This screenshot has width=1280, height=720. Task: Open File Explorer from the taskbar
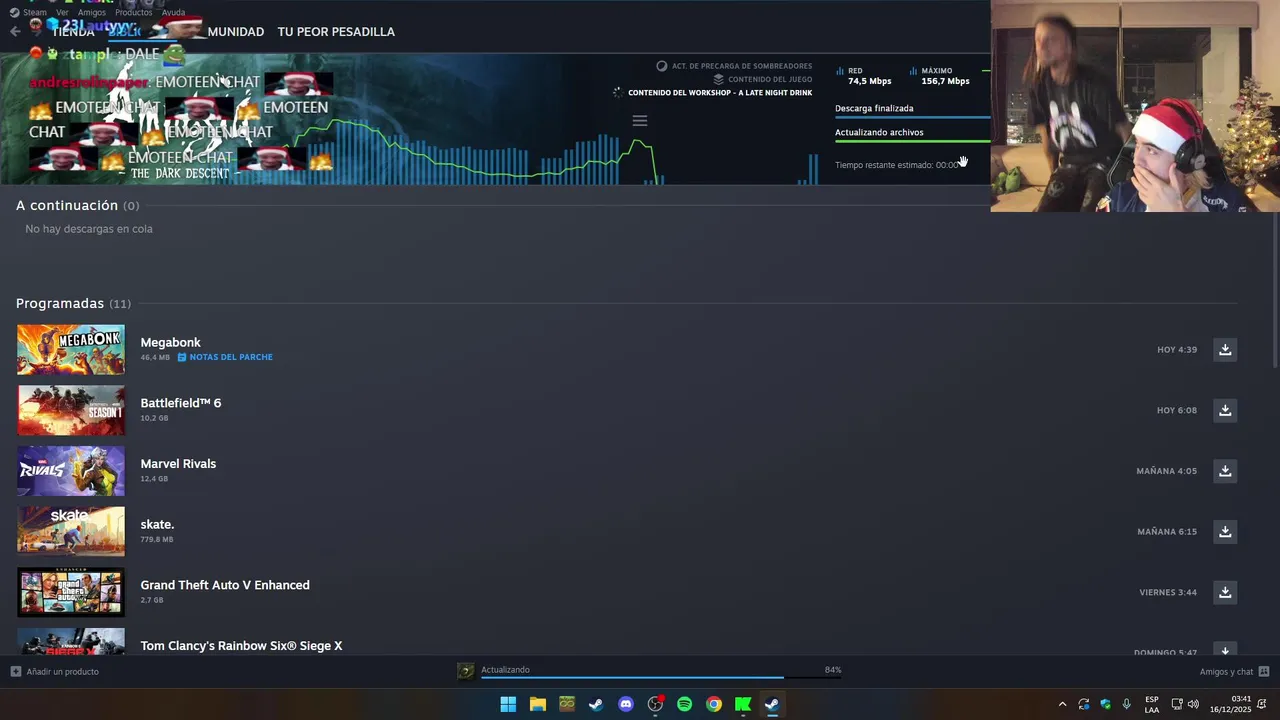(x=538, y=704)
